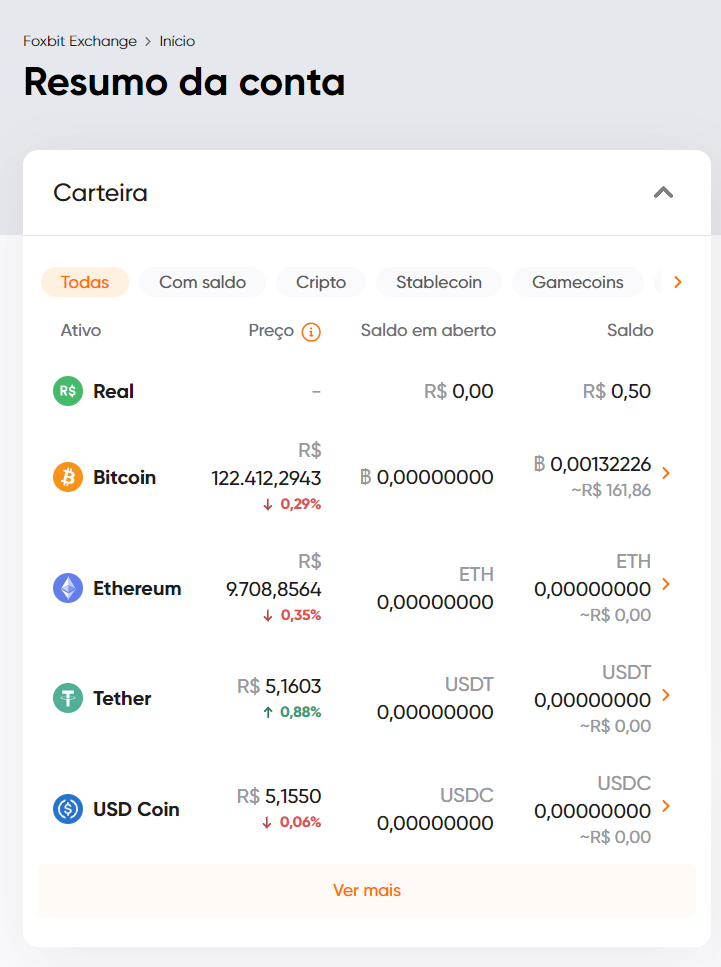This screenshot has width=721, height=967.
Task: Open Tether balance details arrow
Action: (666, 695)
